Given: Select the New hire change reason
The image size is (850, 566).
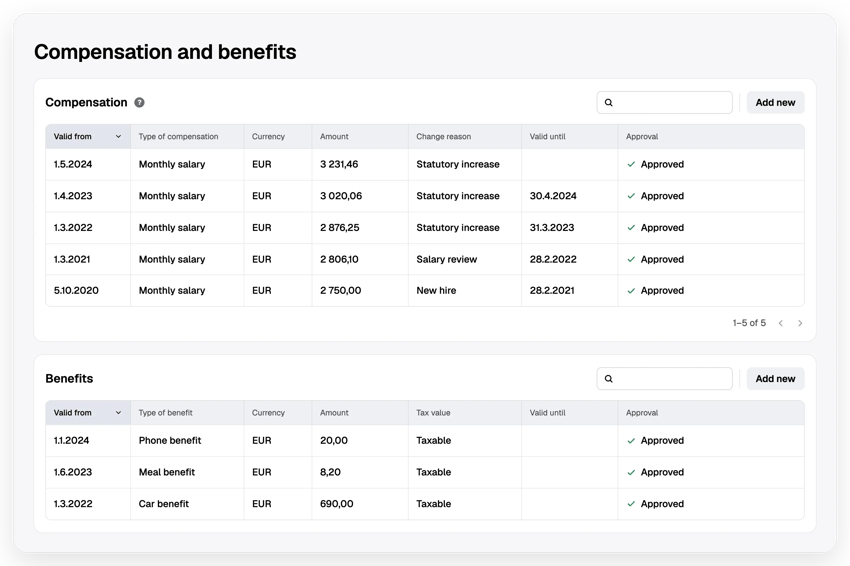Looking at the screenshot, I should tap(436, 291).
